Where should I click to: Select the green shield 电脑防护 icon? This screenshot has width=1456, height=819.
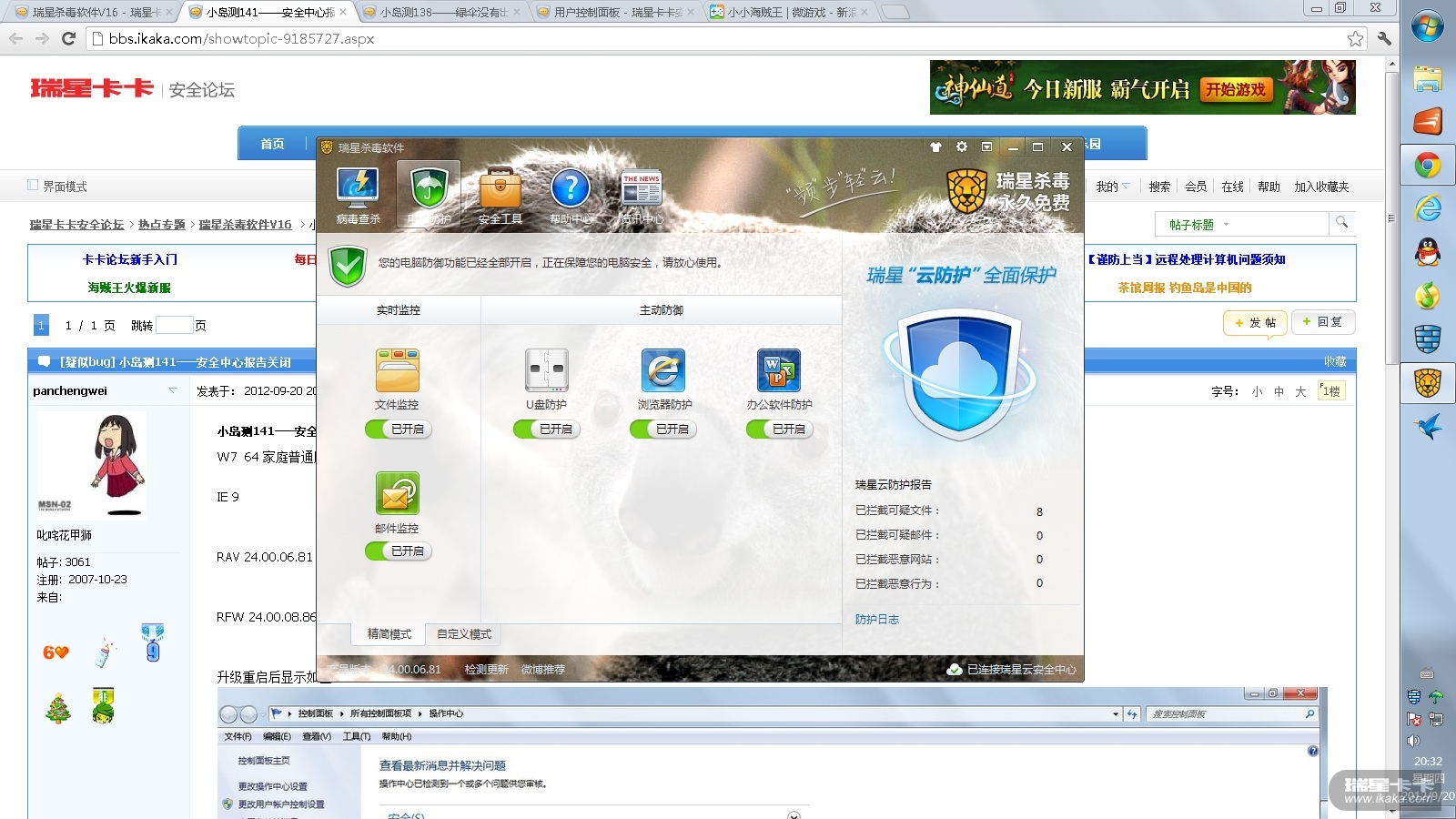click(429, 195)
